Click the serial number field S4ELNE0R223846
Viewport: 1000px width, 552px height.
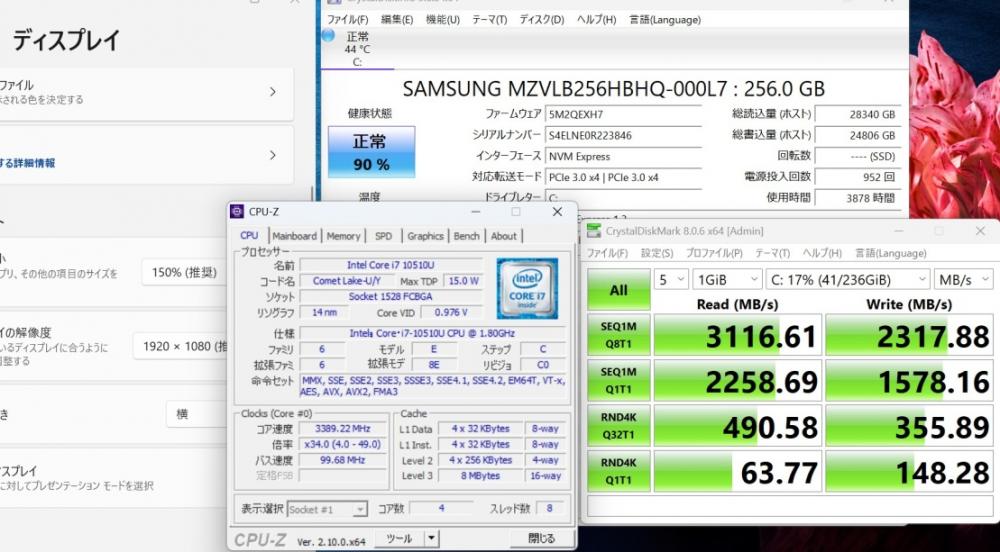(x=623, y=135)
